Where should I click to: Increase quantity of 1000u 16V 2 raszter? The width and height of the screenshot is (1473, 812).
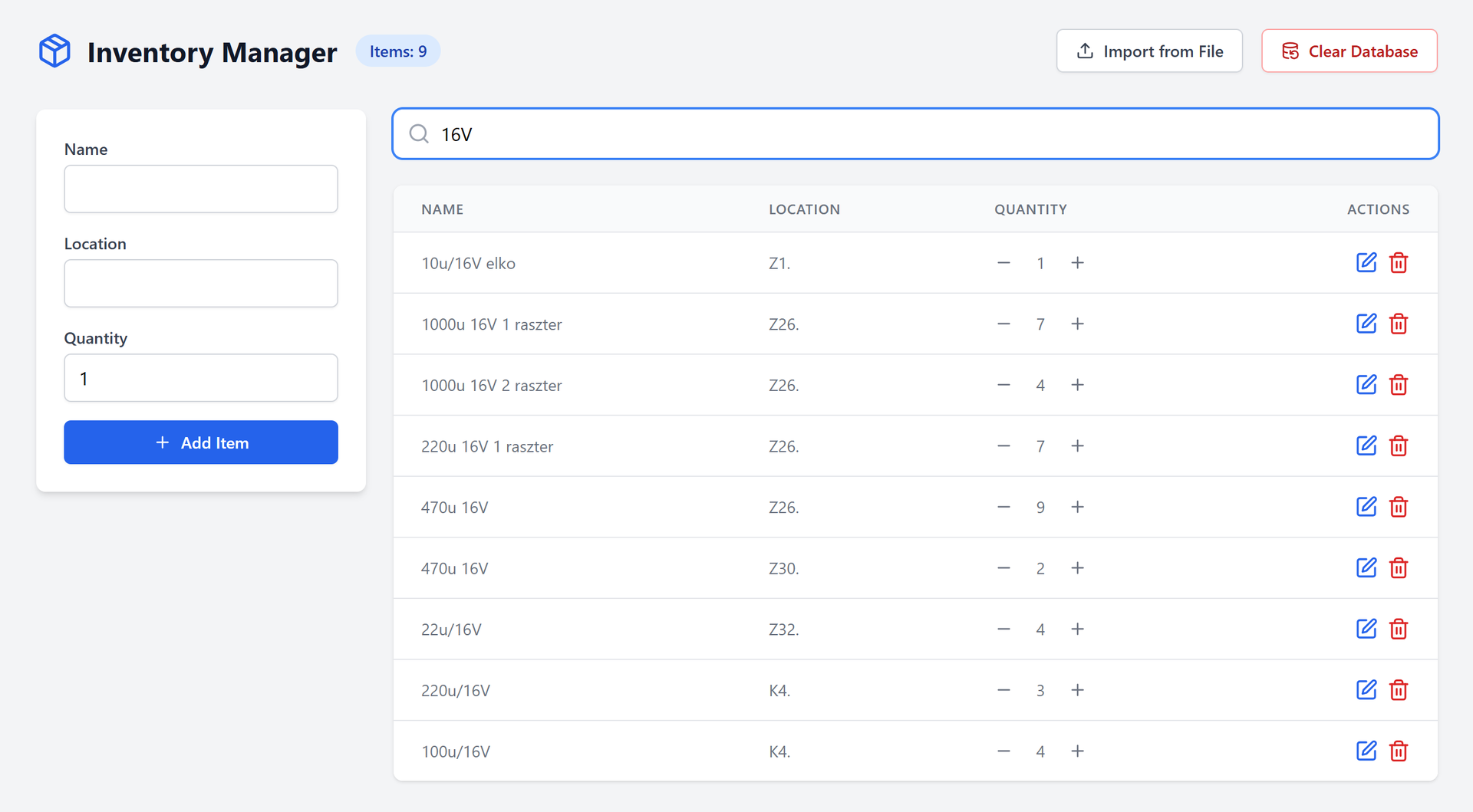[1077, 385]
